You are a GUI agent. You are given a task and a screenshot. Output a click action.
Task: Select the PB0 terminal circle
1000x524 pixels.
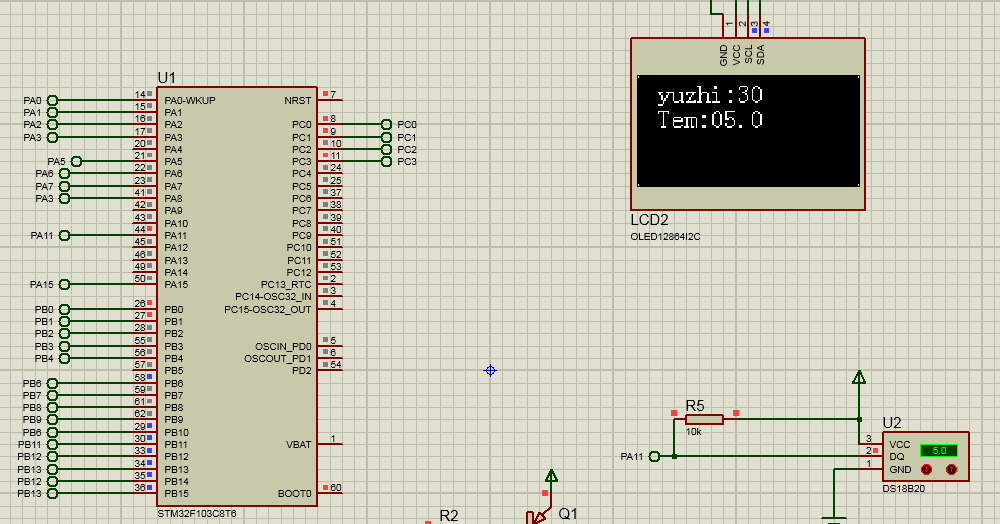point(64,309)
